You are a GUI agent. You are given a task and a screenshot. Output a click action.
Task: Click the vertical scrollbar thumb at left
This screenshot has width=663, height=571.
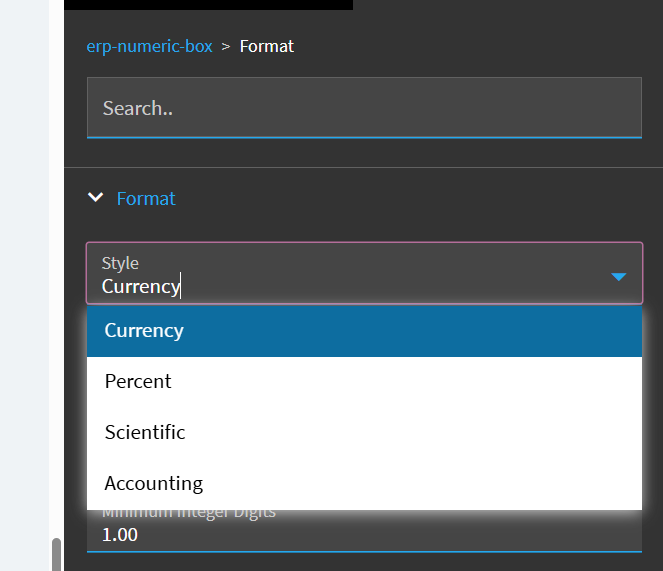click(56, 555)
